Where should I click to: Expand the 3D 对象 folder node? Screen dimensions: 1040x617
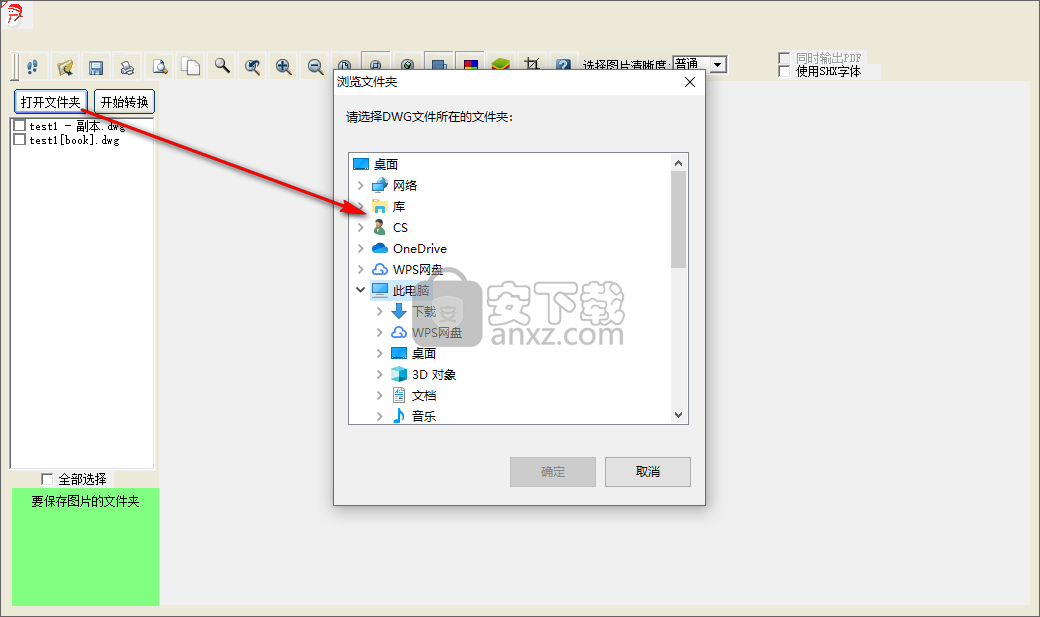(379, 374)
